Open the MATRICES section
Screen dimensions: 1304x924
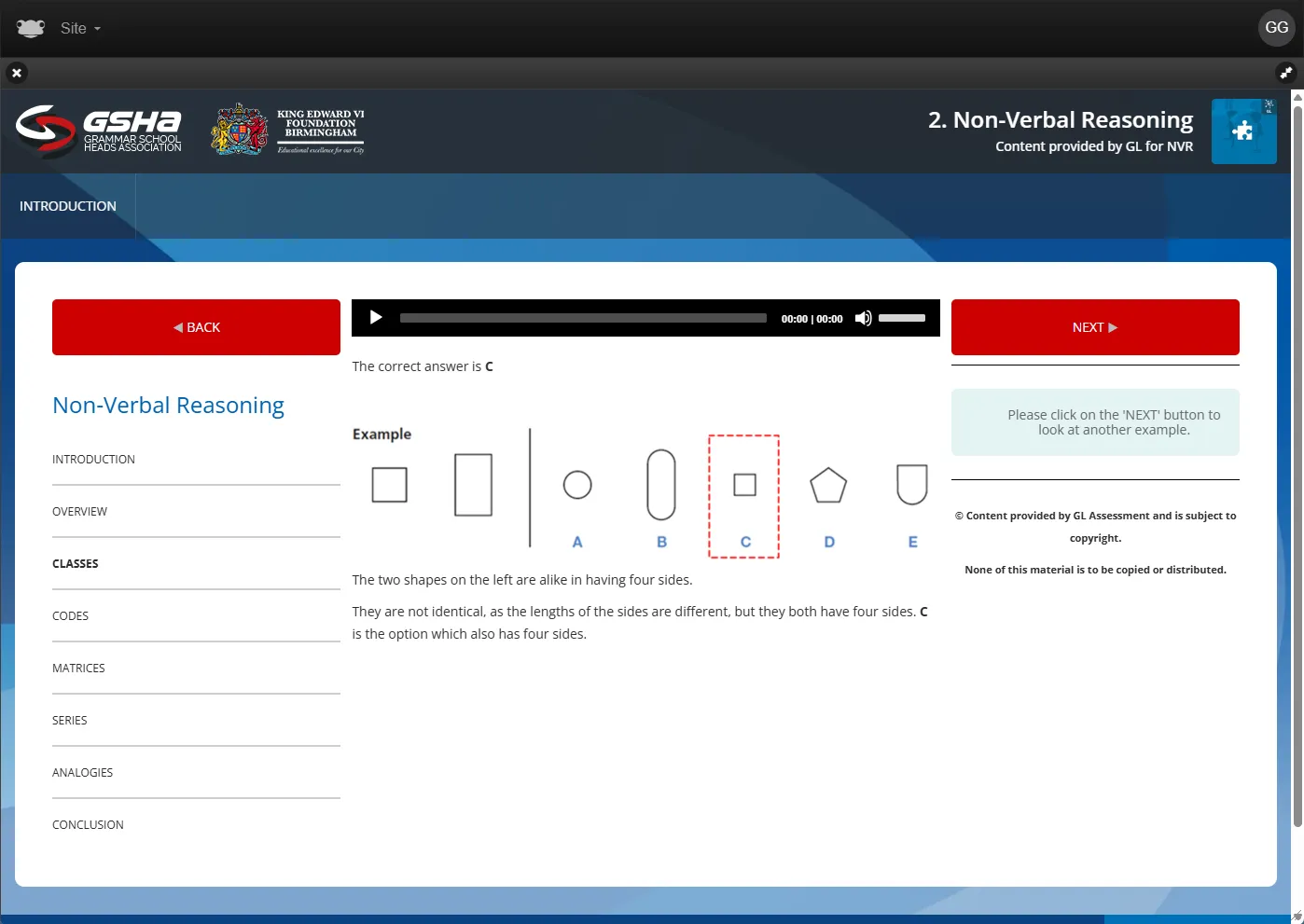79,669
